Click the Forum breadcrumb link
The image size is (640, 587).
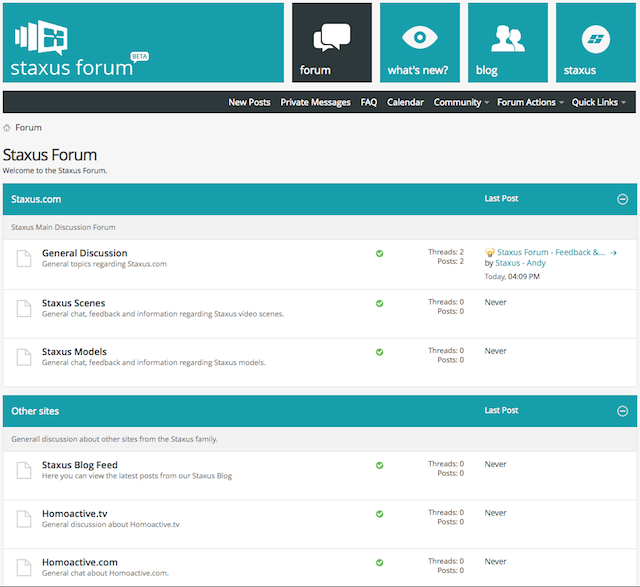[x=28, y=128]
